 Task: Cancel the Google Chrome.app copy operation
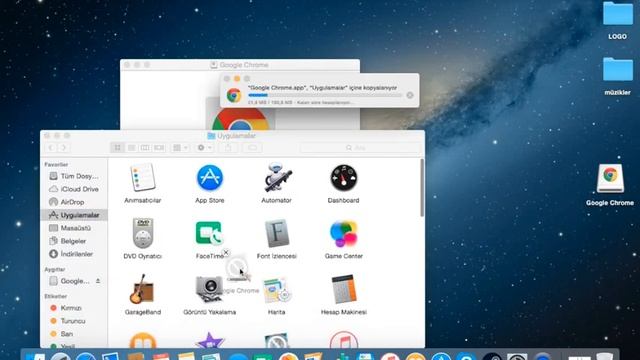click(x=410, y=95)
